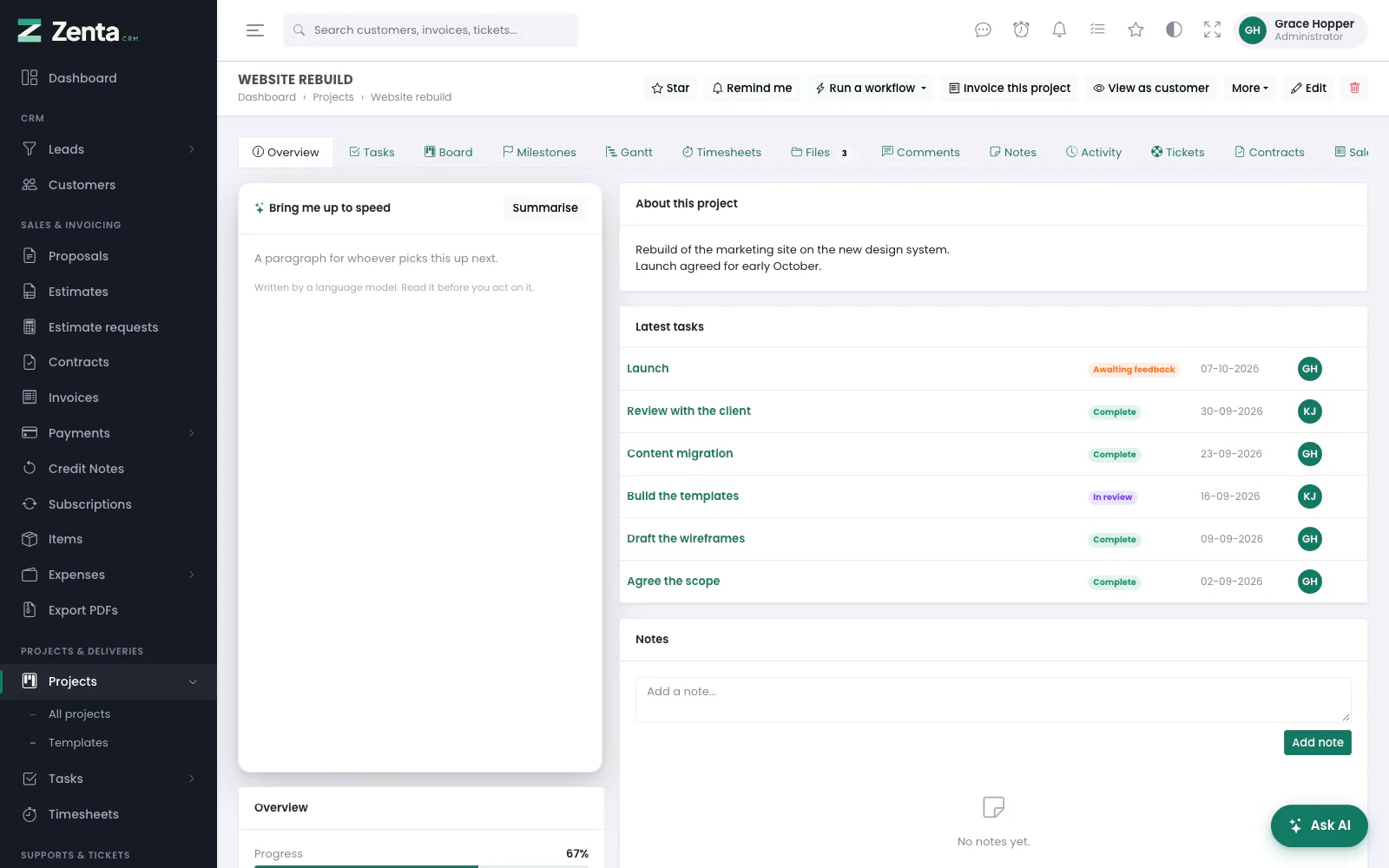Image resolution: width=1389 pixels, height=868 pixels.
Task: Open the notifications bell
Action: (1059, 30)
